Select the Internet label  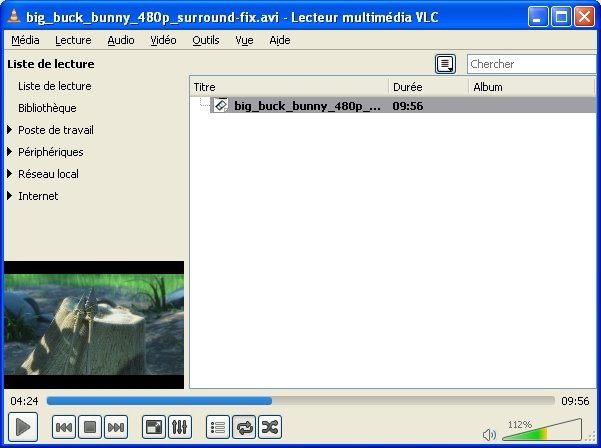point(38,196)
